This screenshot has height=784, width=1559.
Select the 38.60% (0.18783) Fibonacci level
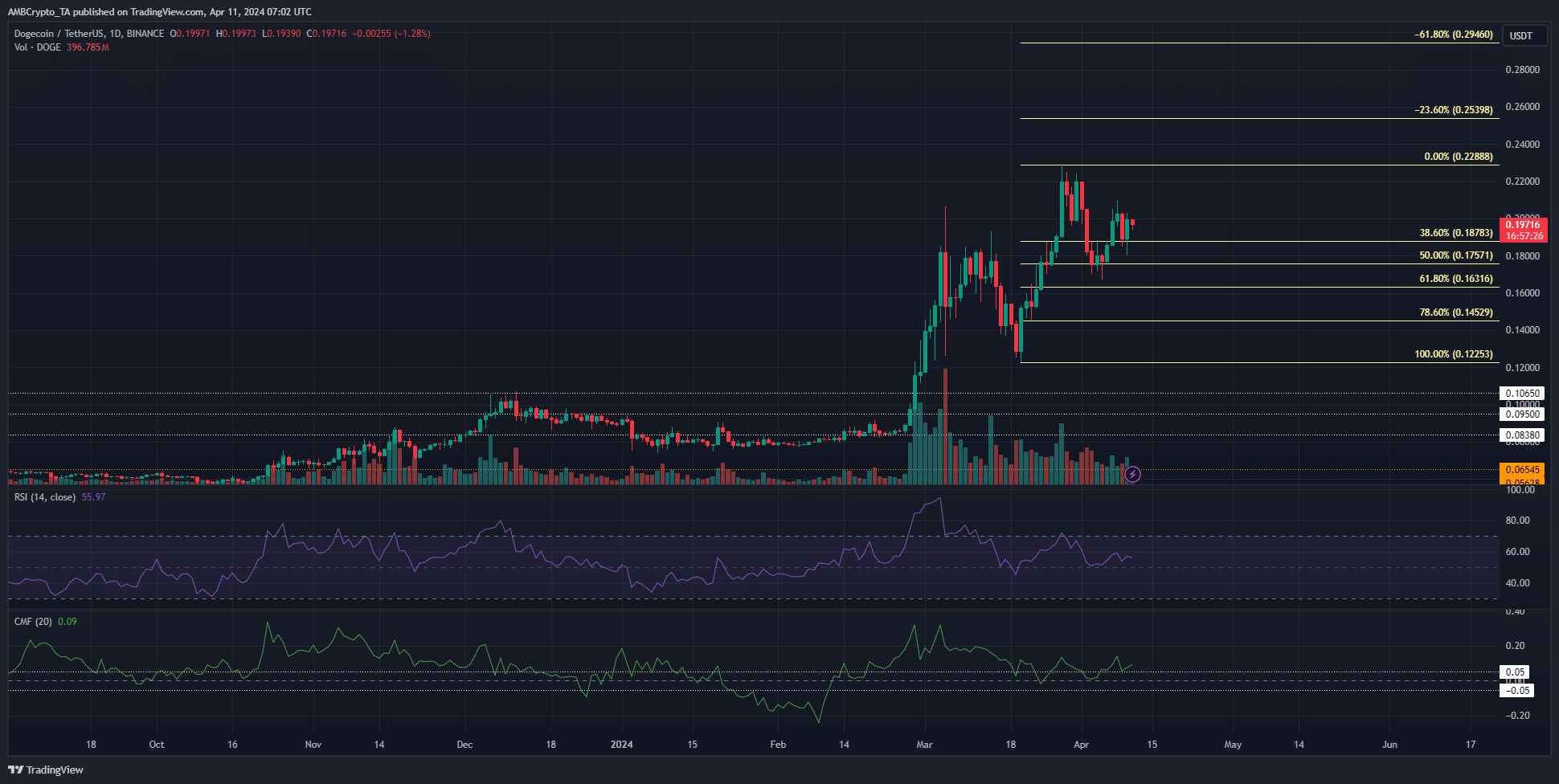point(1456,233)
